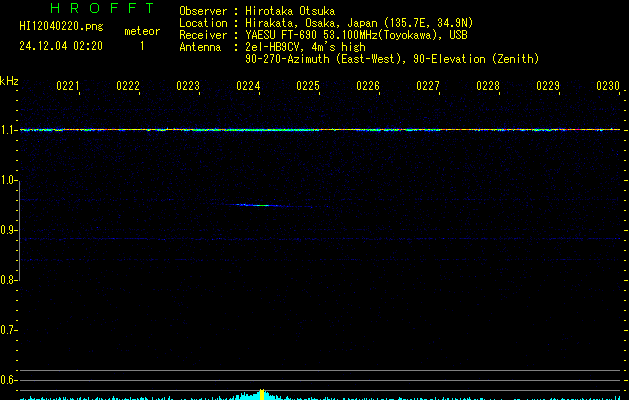Viewport: 629px width, 400px height.
Task: Click the 1.1 kHz axis label
Action: point(7,130)
